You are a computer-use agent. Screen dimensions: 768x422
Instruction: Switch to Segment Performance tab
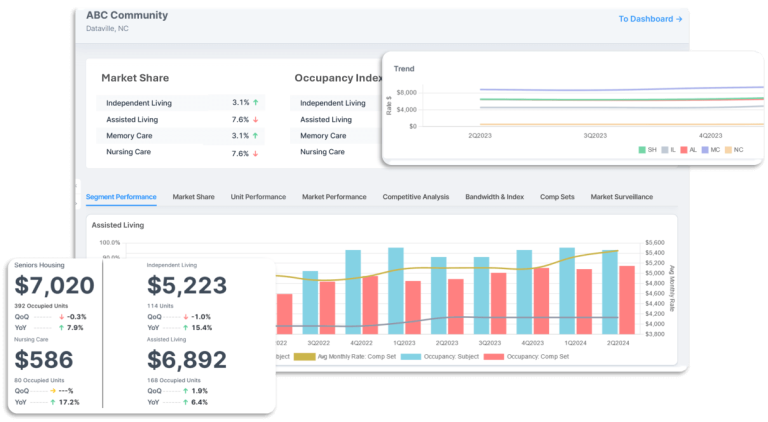pos(121,197)
